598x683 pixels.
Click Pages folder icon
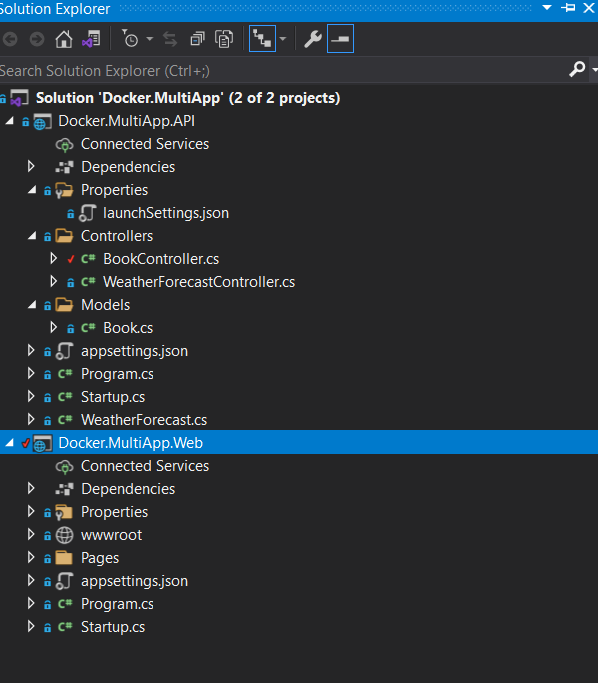click(64, 558)
